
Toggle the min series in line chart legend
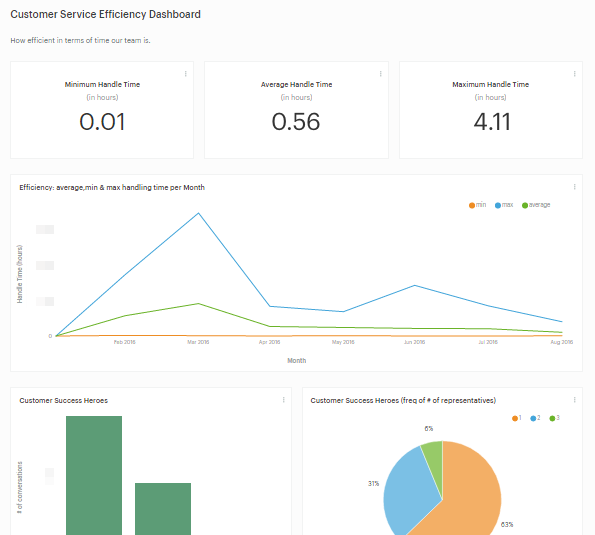tap(477, 205)
